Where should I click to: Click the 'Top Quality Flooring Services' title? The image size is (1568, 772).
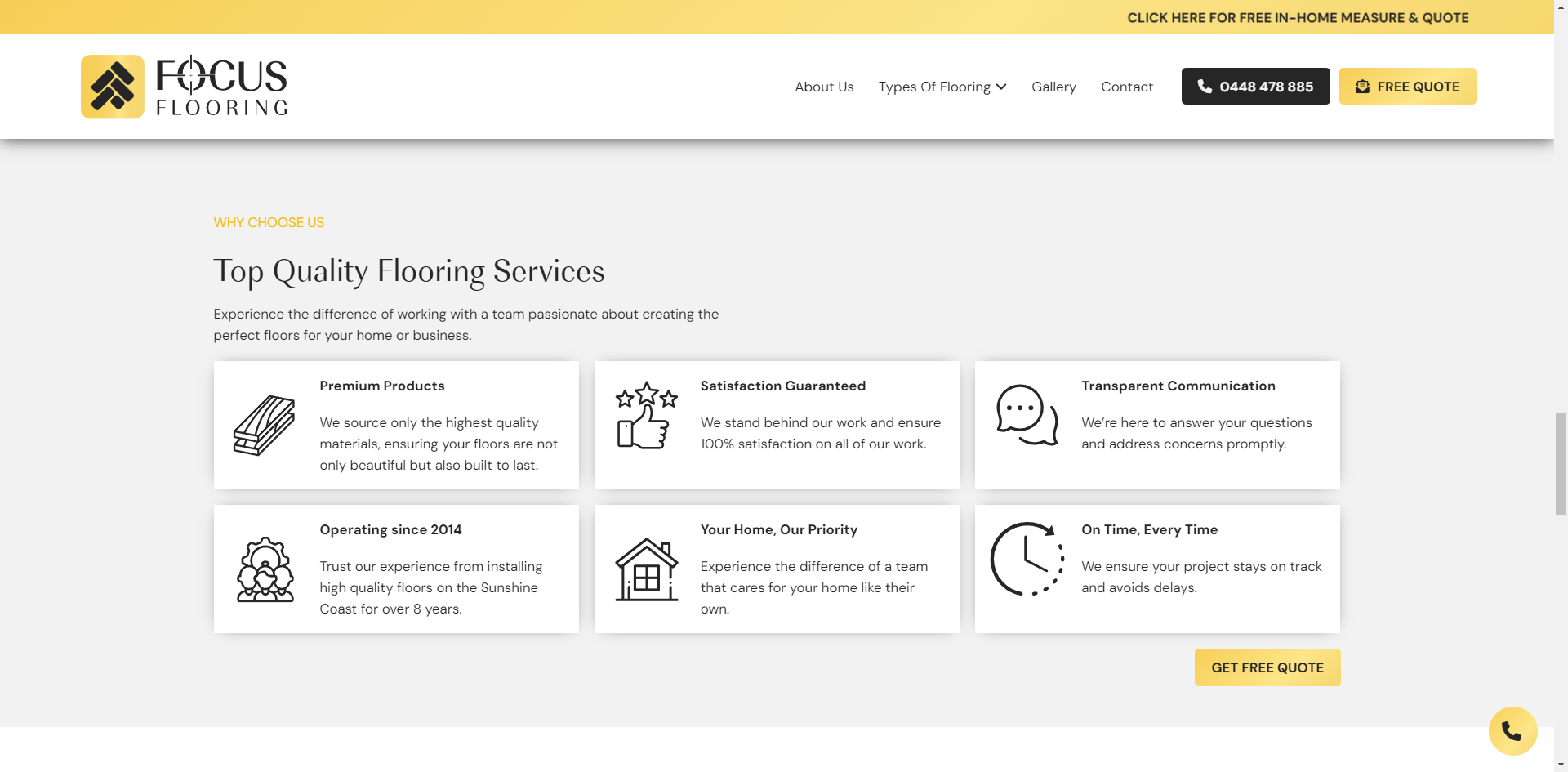click(x=409, y=271)
